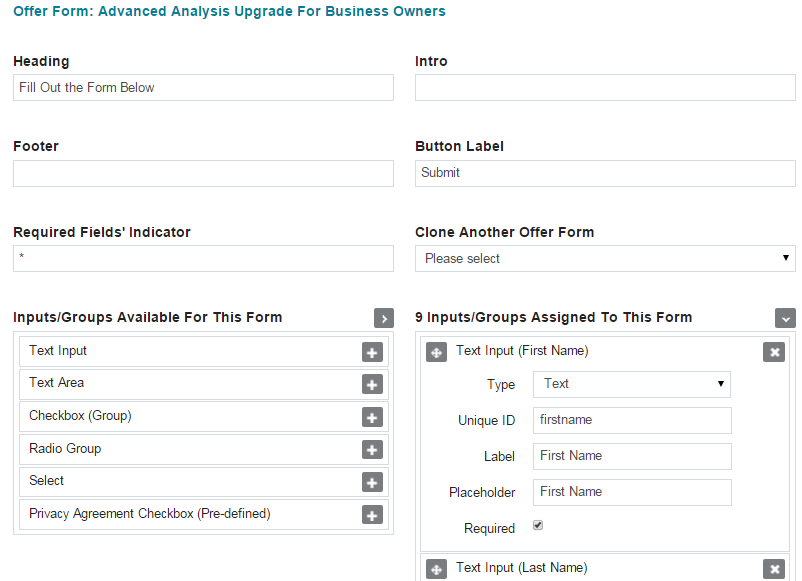Click the arrow button beside available inputs

click(384, 318)
